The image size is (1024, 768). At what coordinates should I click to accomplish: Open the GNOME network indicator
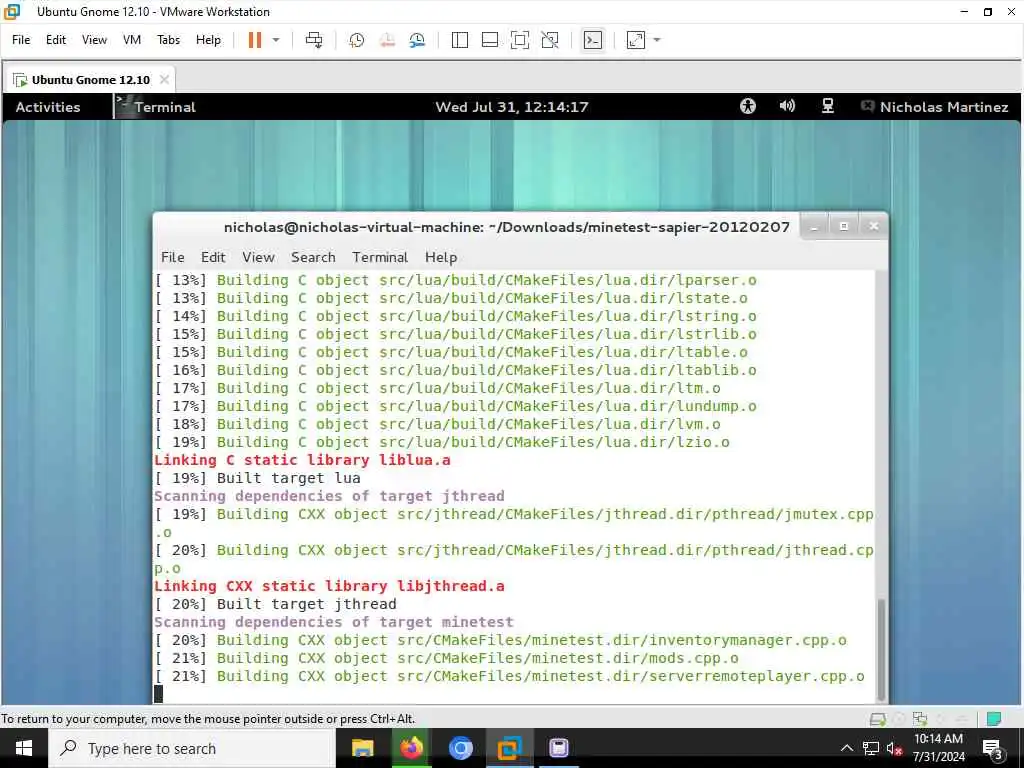pos(827,106)
